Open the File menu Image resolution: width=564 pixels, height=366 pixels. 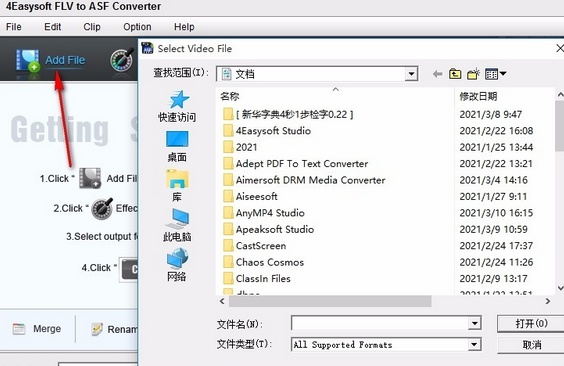14,27
